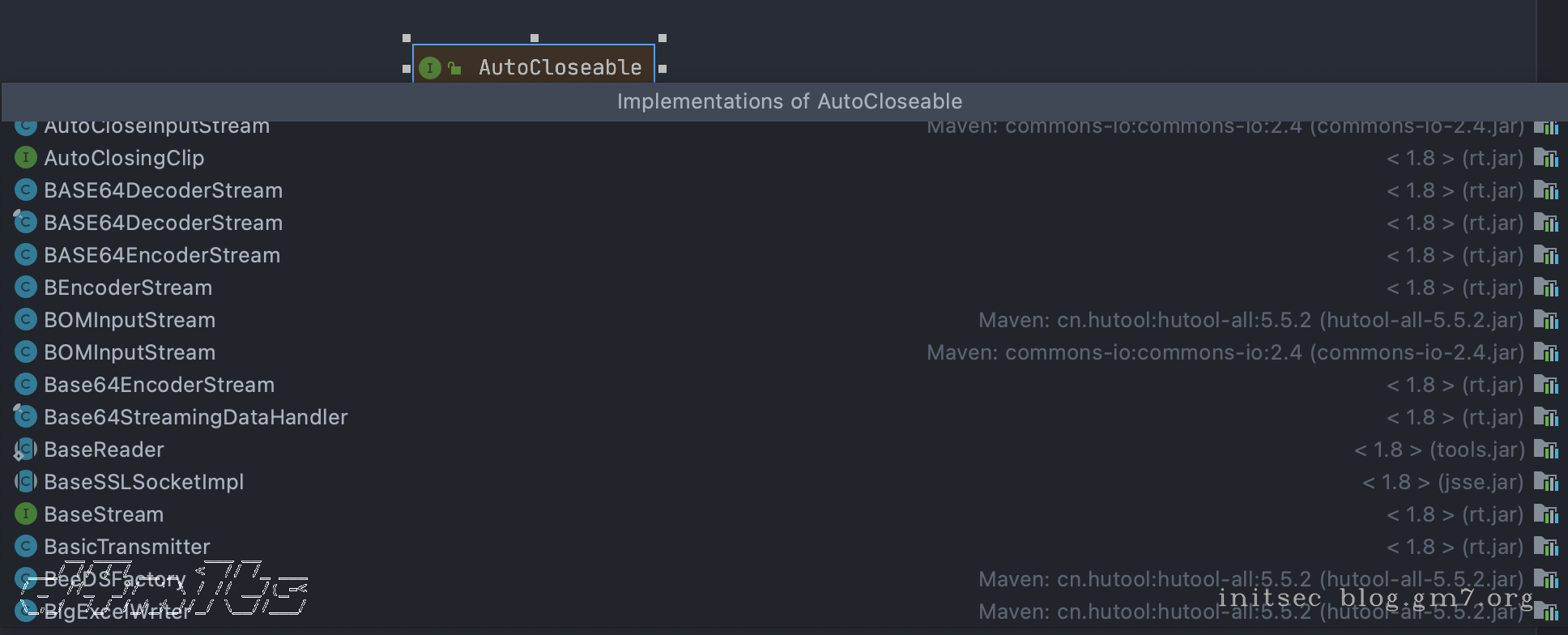Click the Base64StreamingDataHandler class icon

pos(26,417)
